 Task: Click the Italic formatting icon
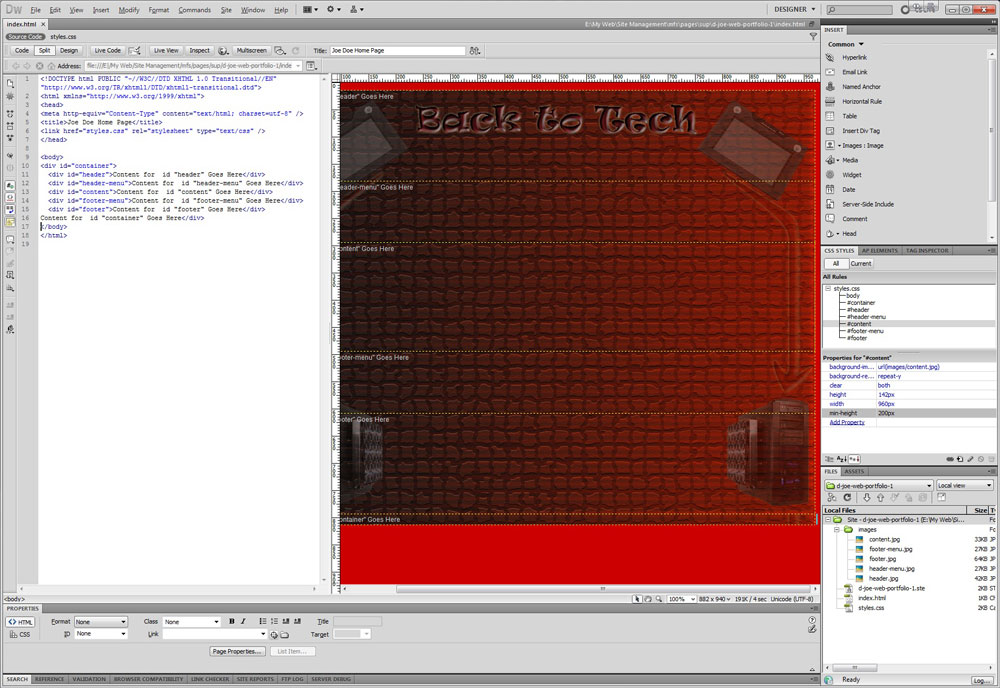pyautogui.click(x=242, y=622)
